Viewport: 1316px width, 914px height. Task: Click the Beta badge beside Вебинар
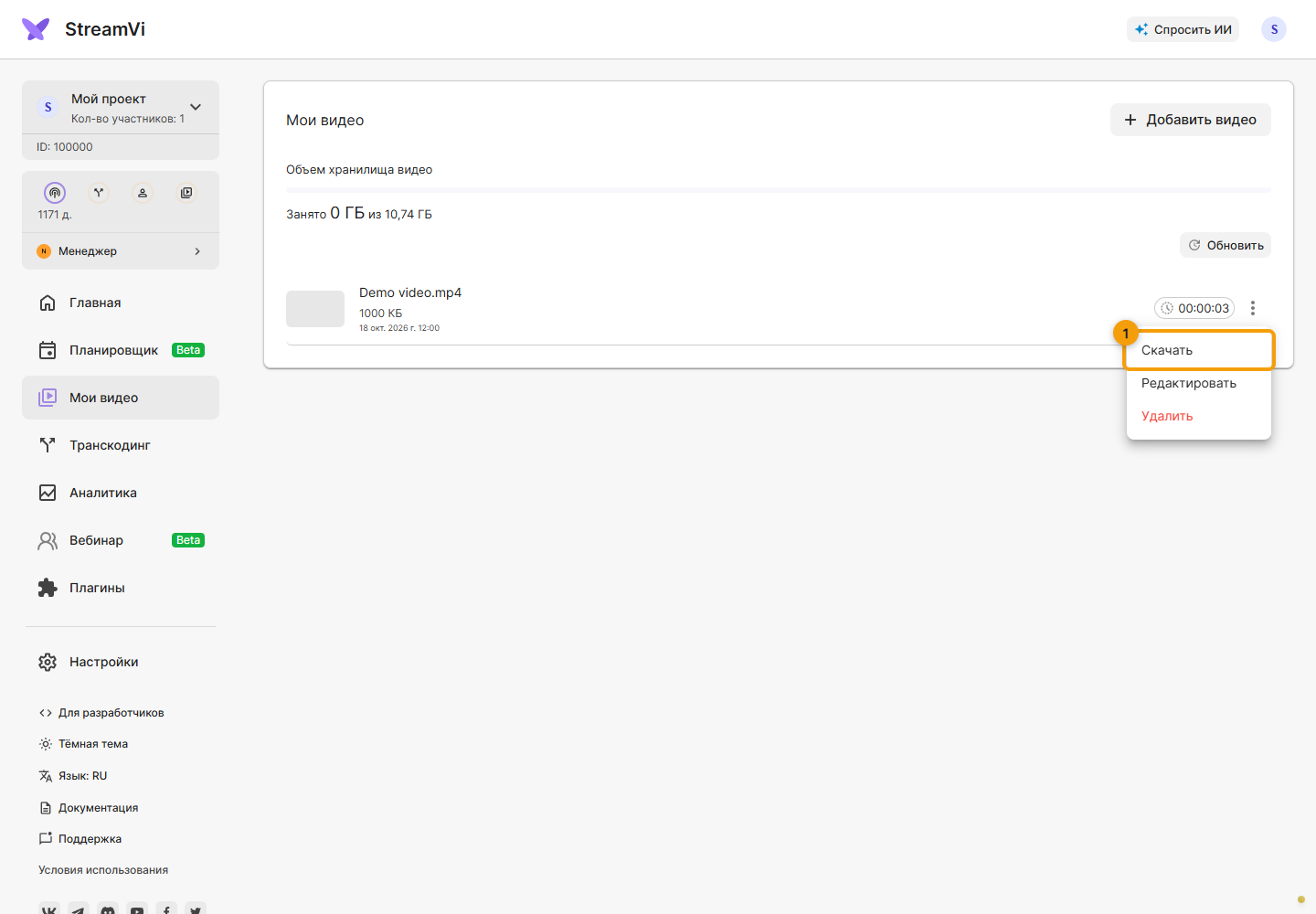(188, 540)
